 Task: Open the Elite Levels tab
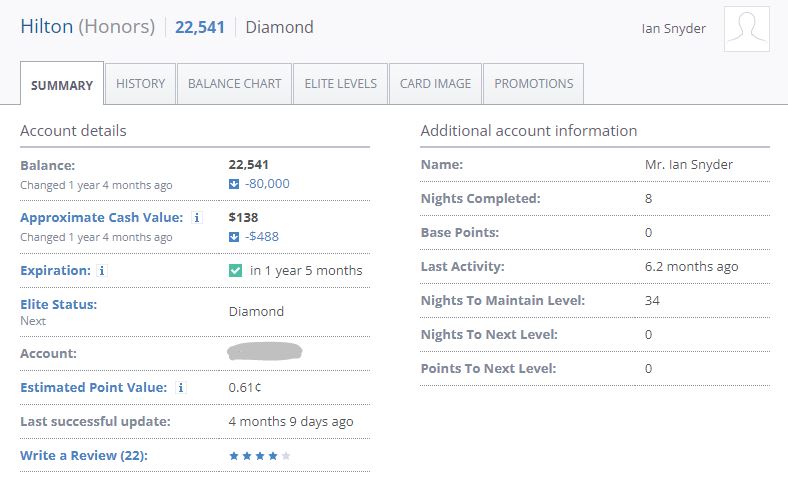340,84
